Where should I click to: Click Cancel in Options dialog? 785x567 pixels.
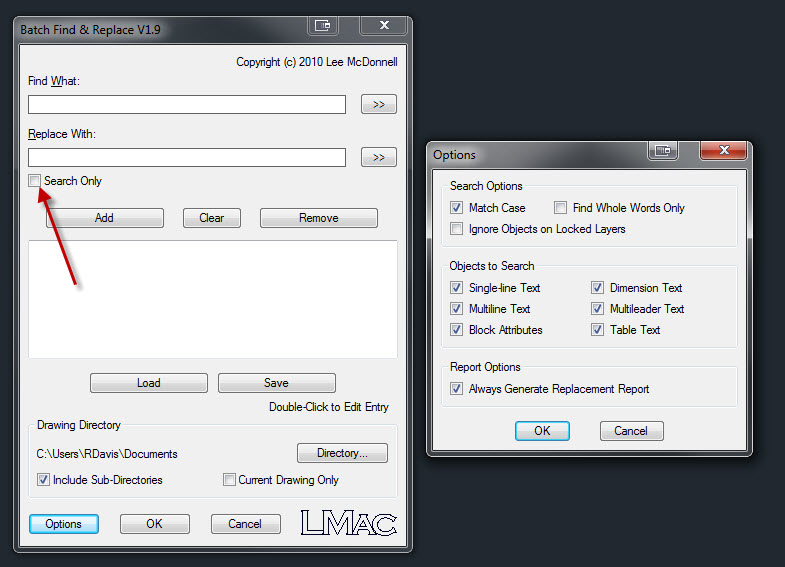pos(631,431)
